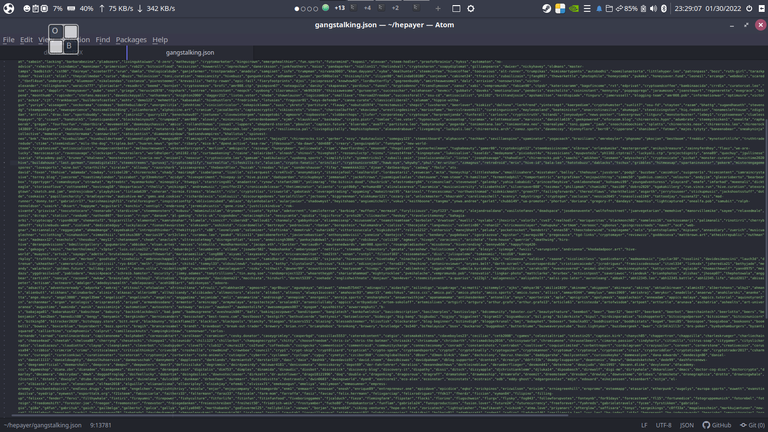Click the +4 task group indicator
The width and height of the screenshot is (768, 432).
click(x=367, y=8)
